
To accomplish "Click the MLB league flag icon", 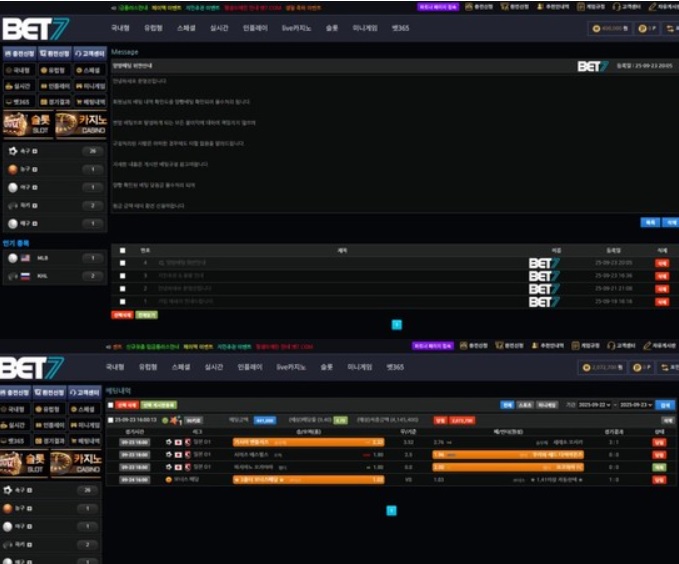I will pos(27,258).
